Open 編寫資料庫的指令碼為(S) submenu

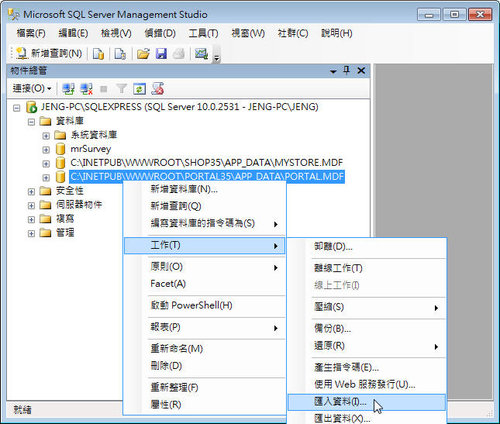tap(205, 223)
